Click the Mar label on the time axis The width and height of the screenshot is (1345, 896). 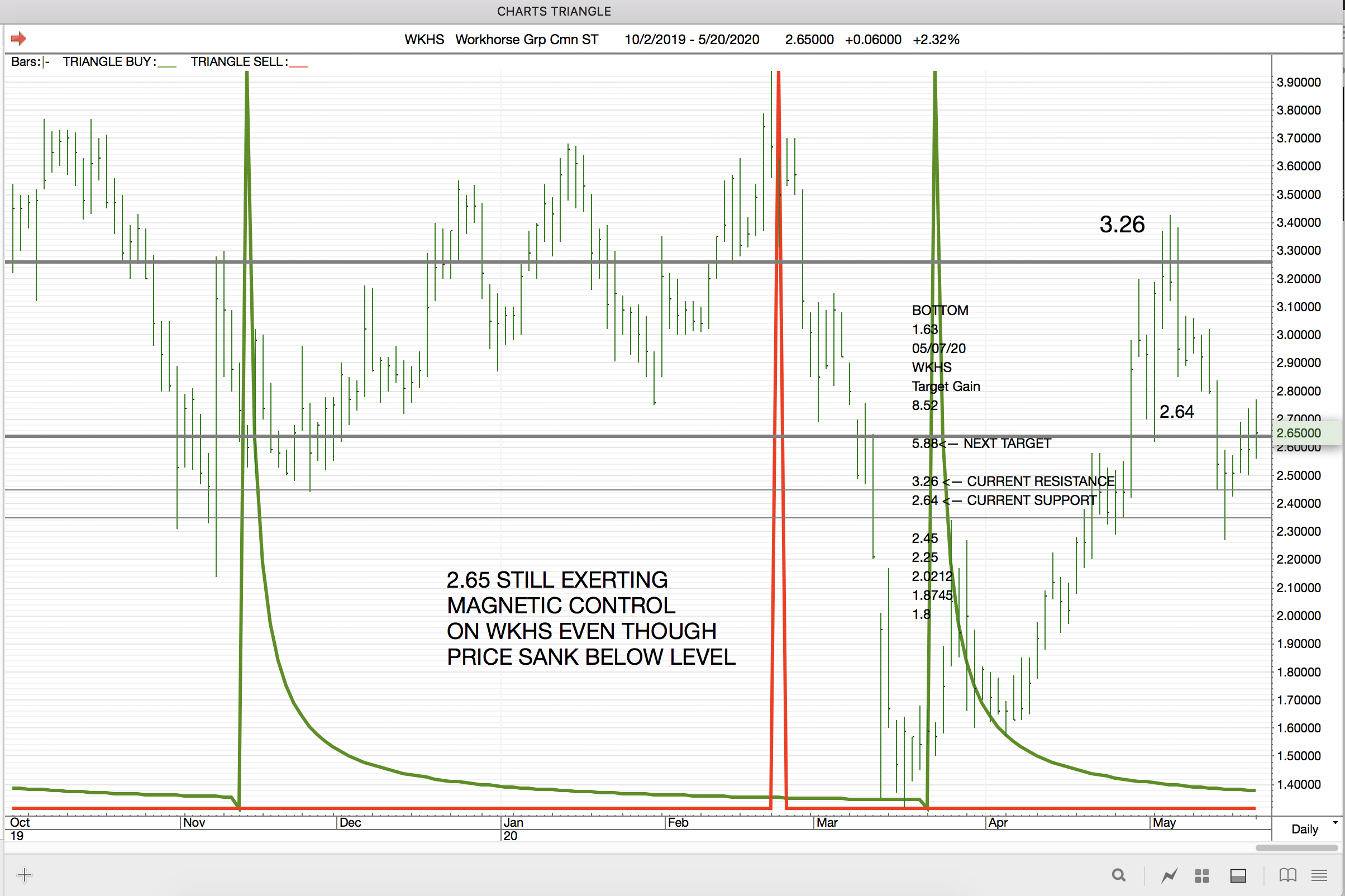(x=827, y=822)
